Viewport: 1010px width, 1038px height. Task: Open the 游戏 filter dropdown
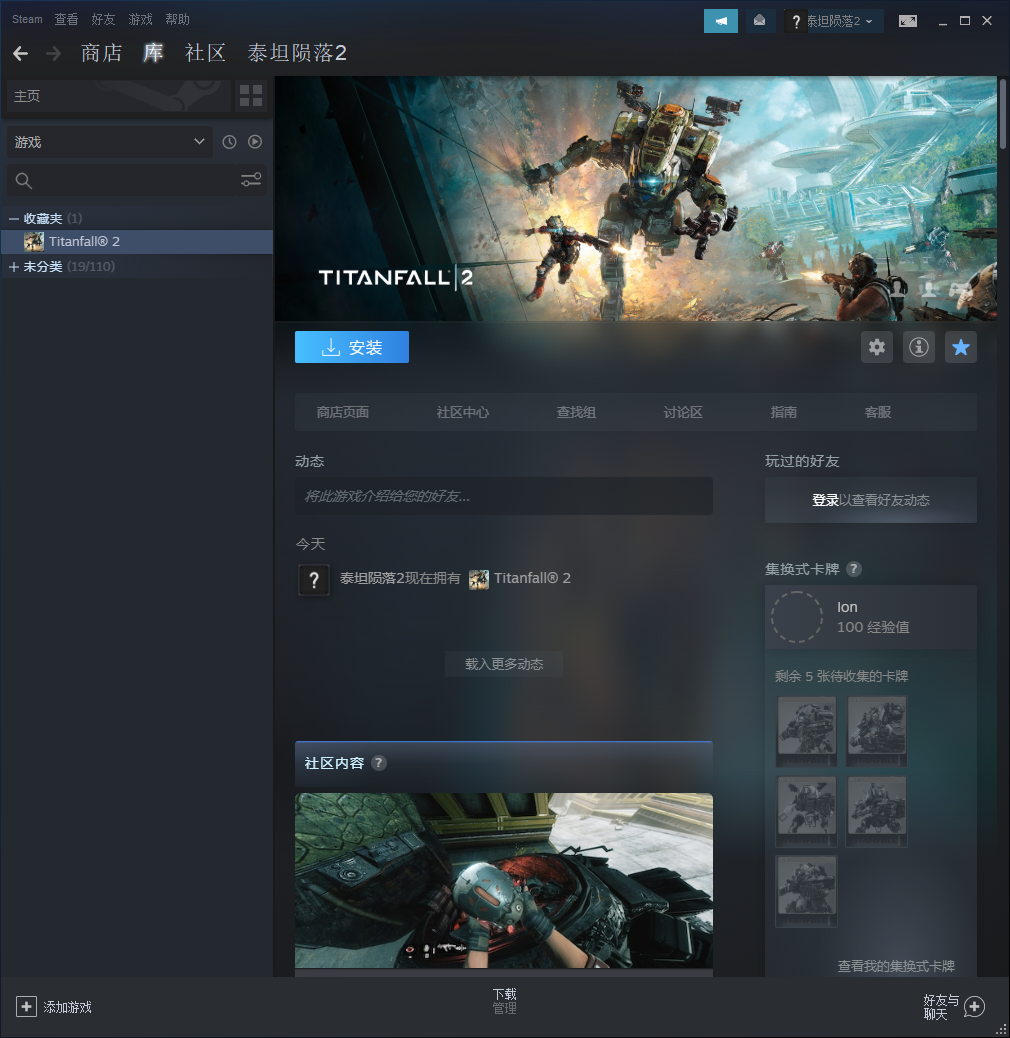tap(109, 142)
